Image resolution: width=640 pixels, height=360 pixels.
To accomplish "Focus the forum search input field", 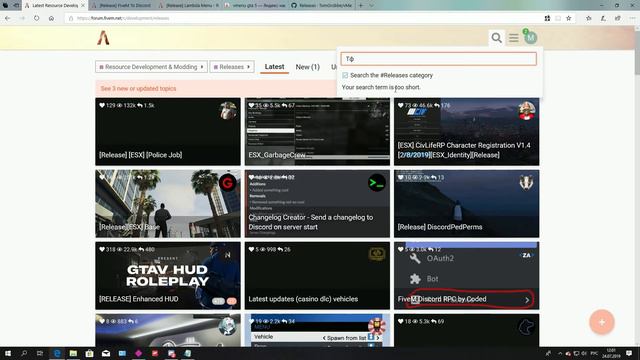I will tap(438, 59).
